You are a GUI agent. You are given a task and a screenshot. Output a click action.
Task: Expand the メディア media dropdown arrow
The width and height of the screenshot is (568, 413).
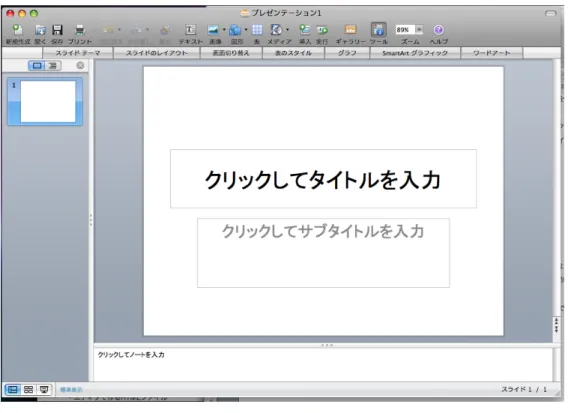pos(288,30)
